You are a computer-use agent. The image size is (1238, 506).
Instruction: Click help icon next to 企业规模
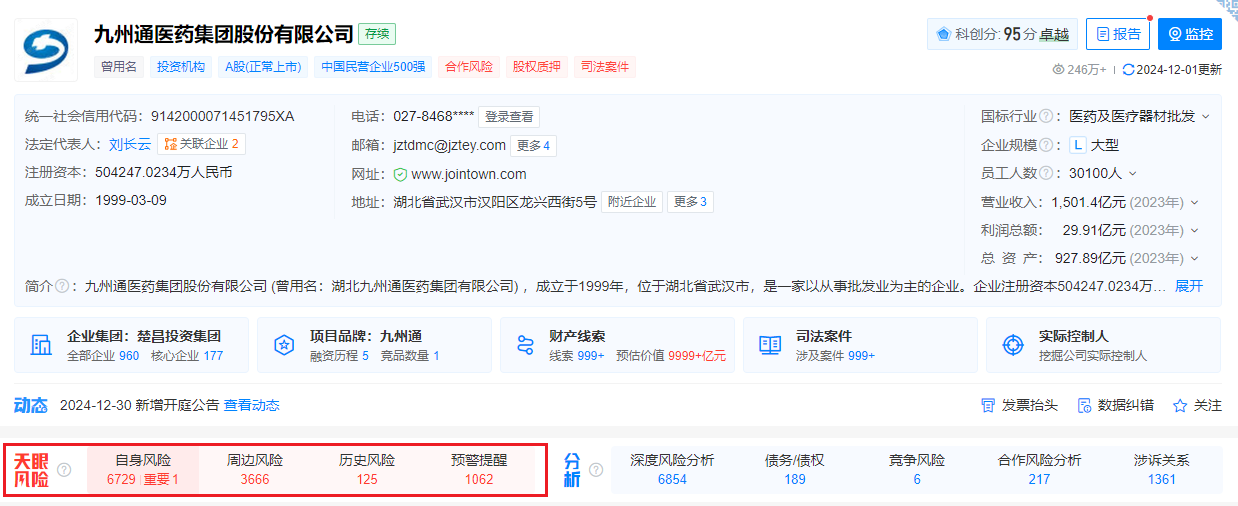pyautogui.click(x=1046, y=145)
